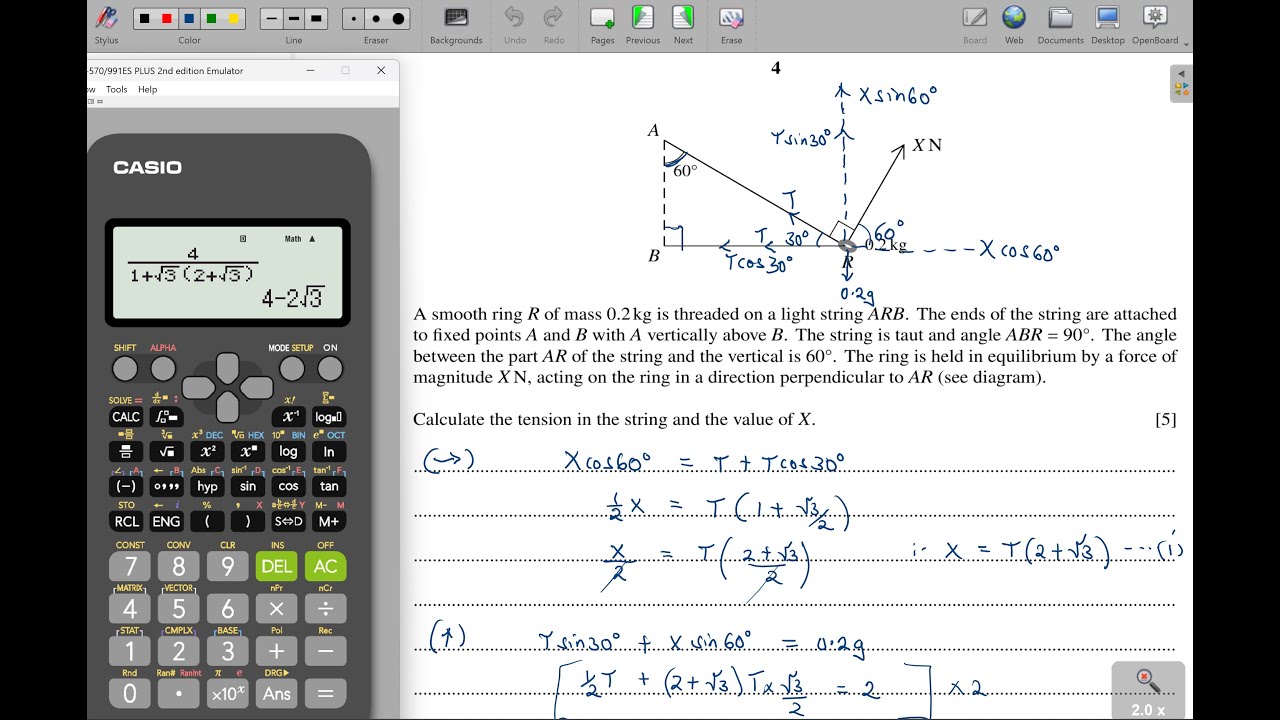Click the log key
Image resolution: width=1280 pixels, height=720 pixels.
click(x=289, y=452)
